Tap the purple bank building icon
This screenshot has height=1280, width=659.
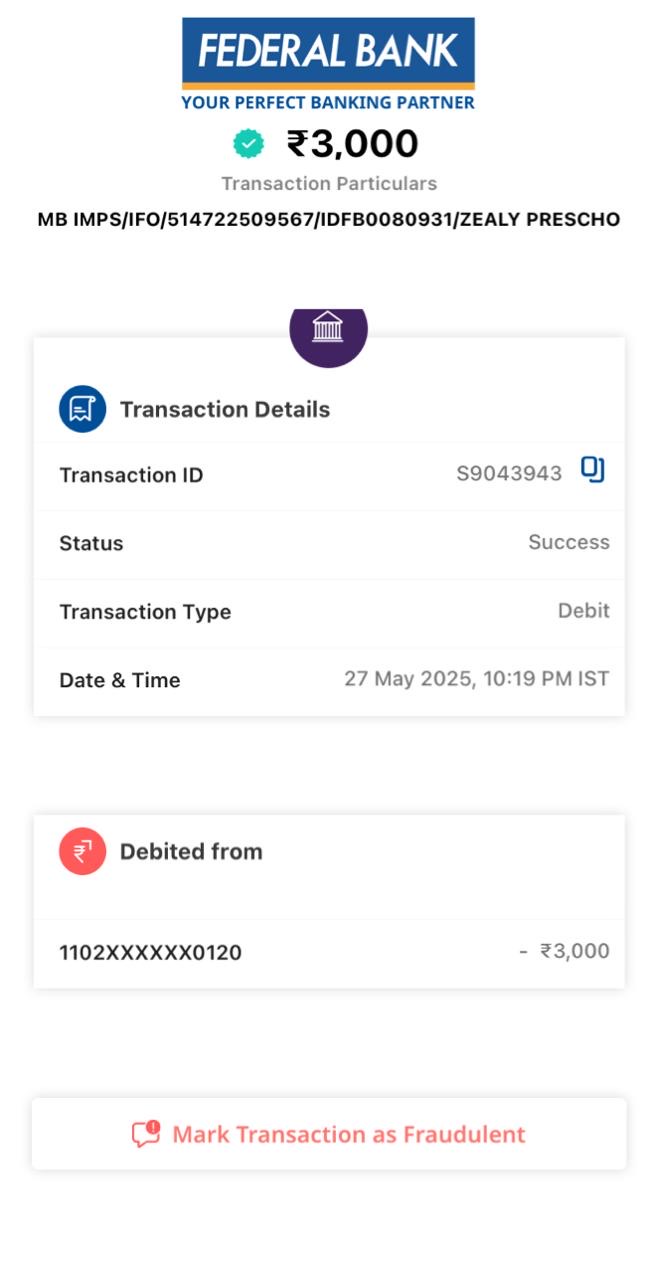328,330
